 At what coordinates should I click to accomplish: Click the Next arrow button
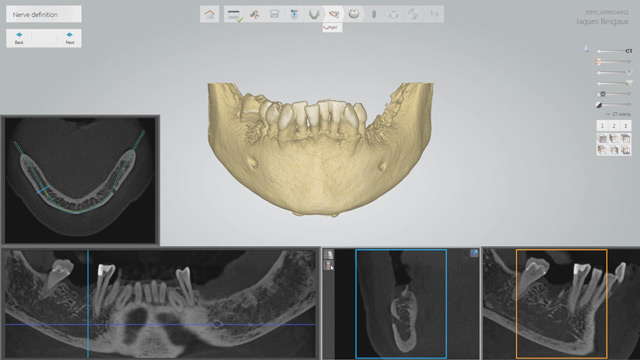(x=69, y=38)
